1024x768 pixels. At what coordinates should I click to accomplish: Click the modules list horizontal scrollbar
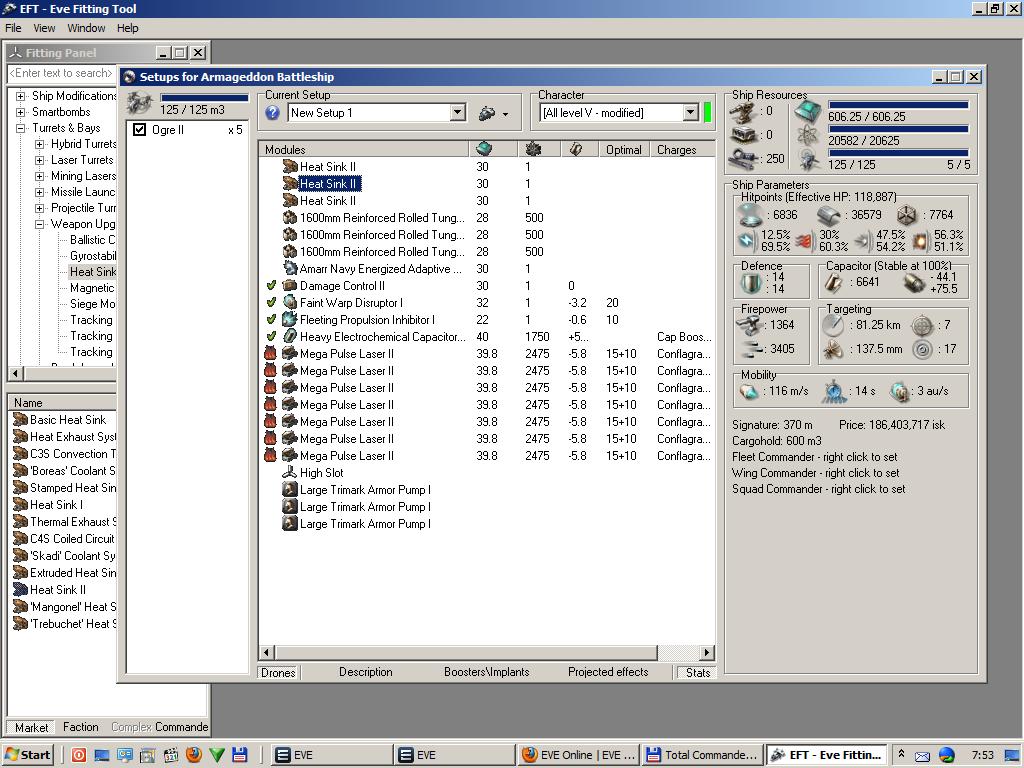tap(487, 652)
